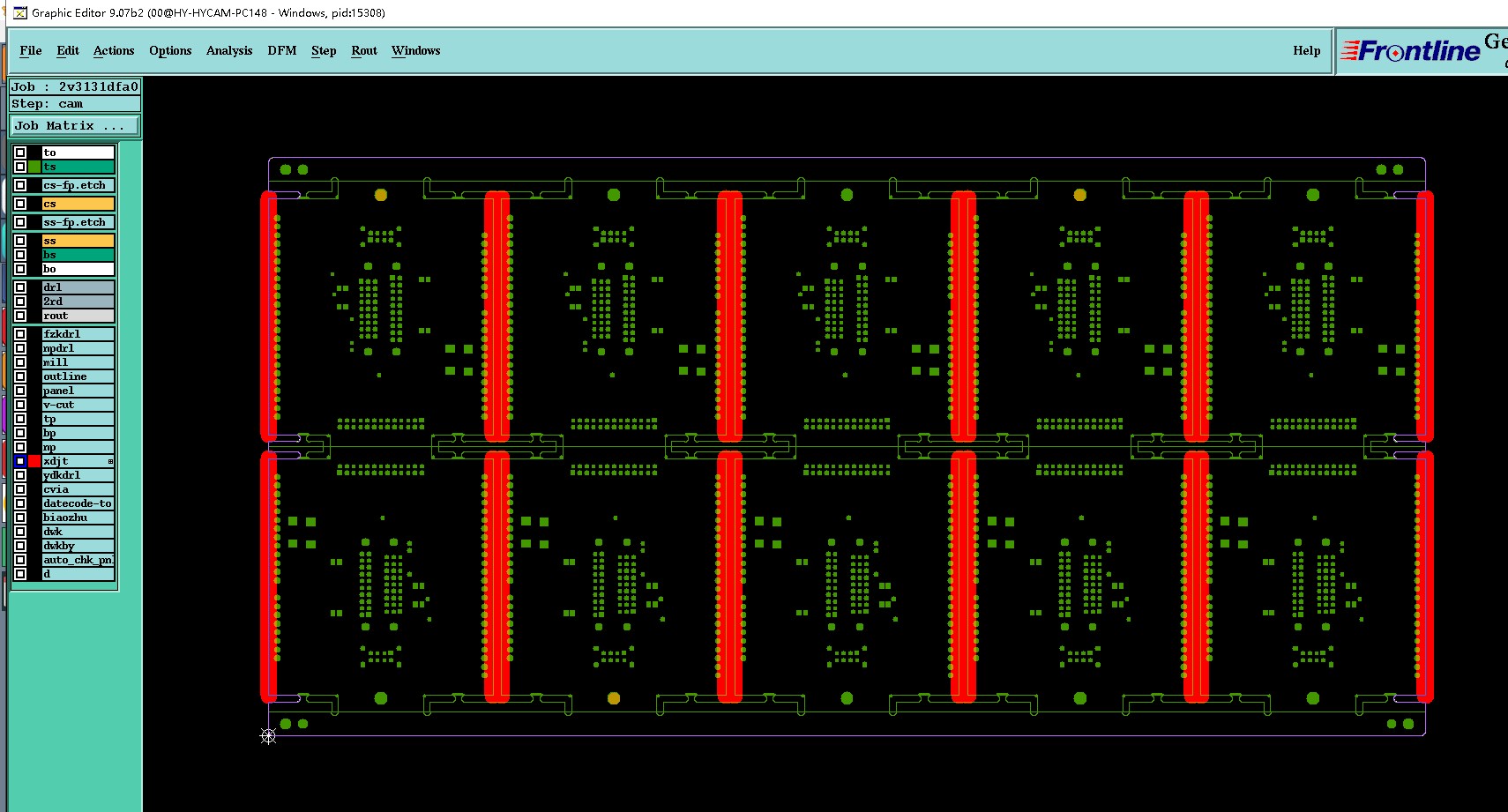Select the 'bp' layer name
Screen dimensions: 1508x812
tap(78, 433)
